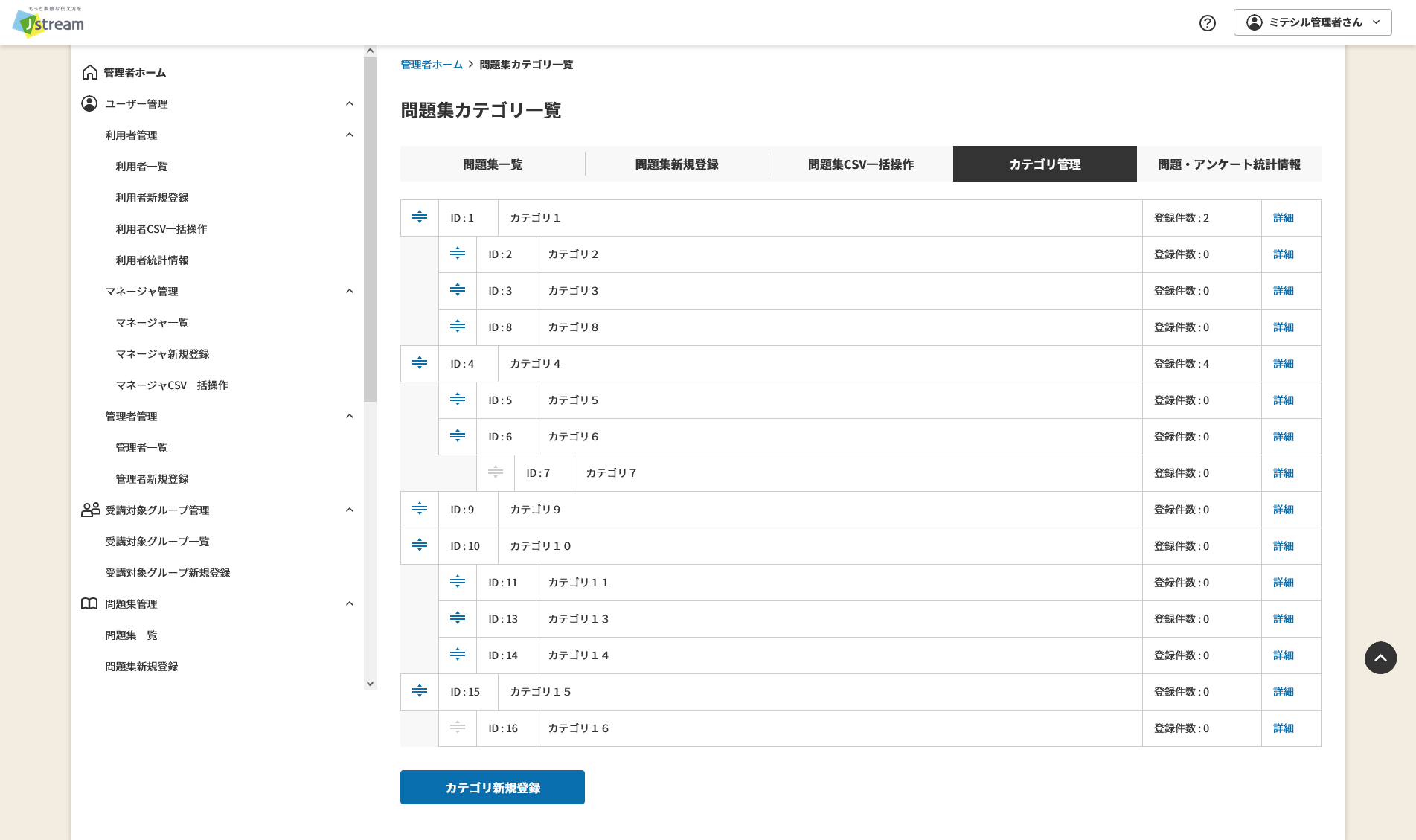Viewport: 1416px width, 840px height.
Task: Open 受講対象グループ新規登録 in the sidebar
Action: pos(167,573)
